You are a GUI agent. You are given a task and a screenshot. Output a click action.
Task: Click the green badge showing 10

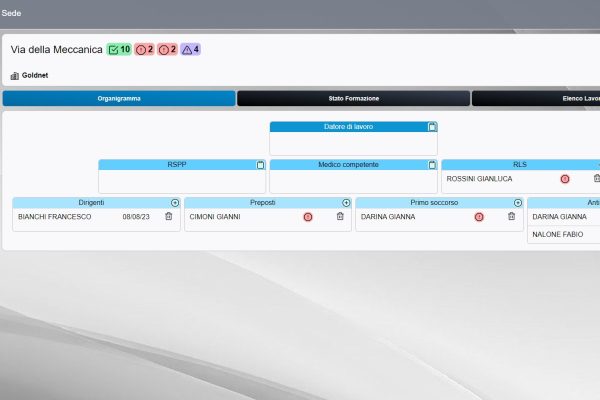(119, 49)
